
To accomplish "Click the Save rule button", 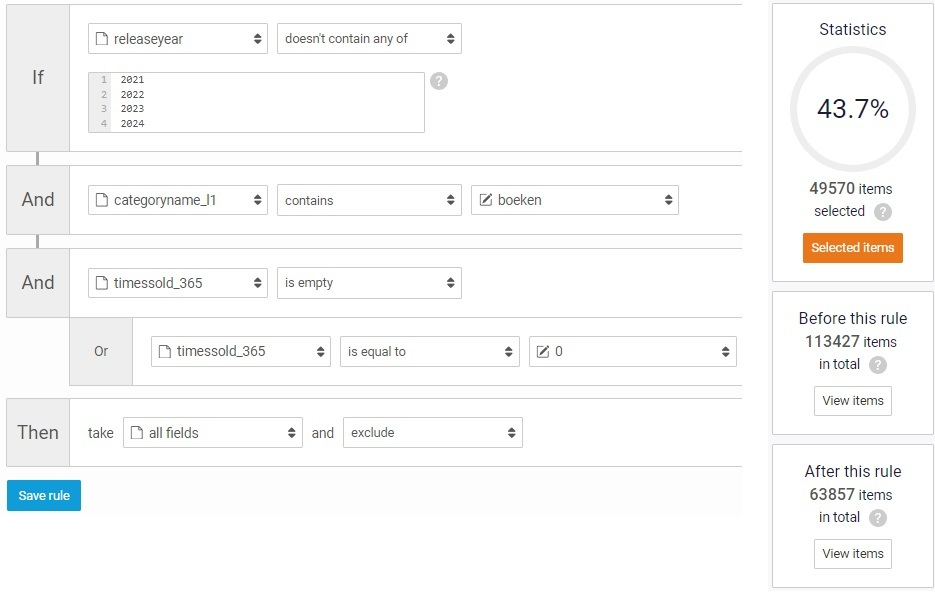I will [x=44, y=496].
